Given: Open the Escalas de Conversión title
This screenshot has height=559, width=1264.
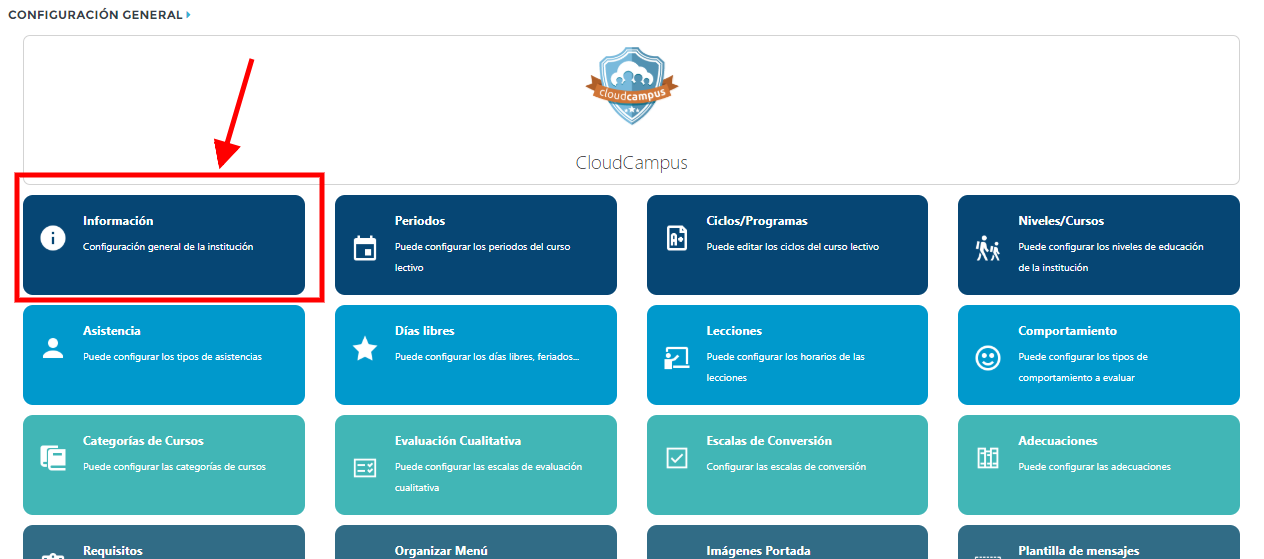Looking at the screenshot, I should tap(769, 441).
